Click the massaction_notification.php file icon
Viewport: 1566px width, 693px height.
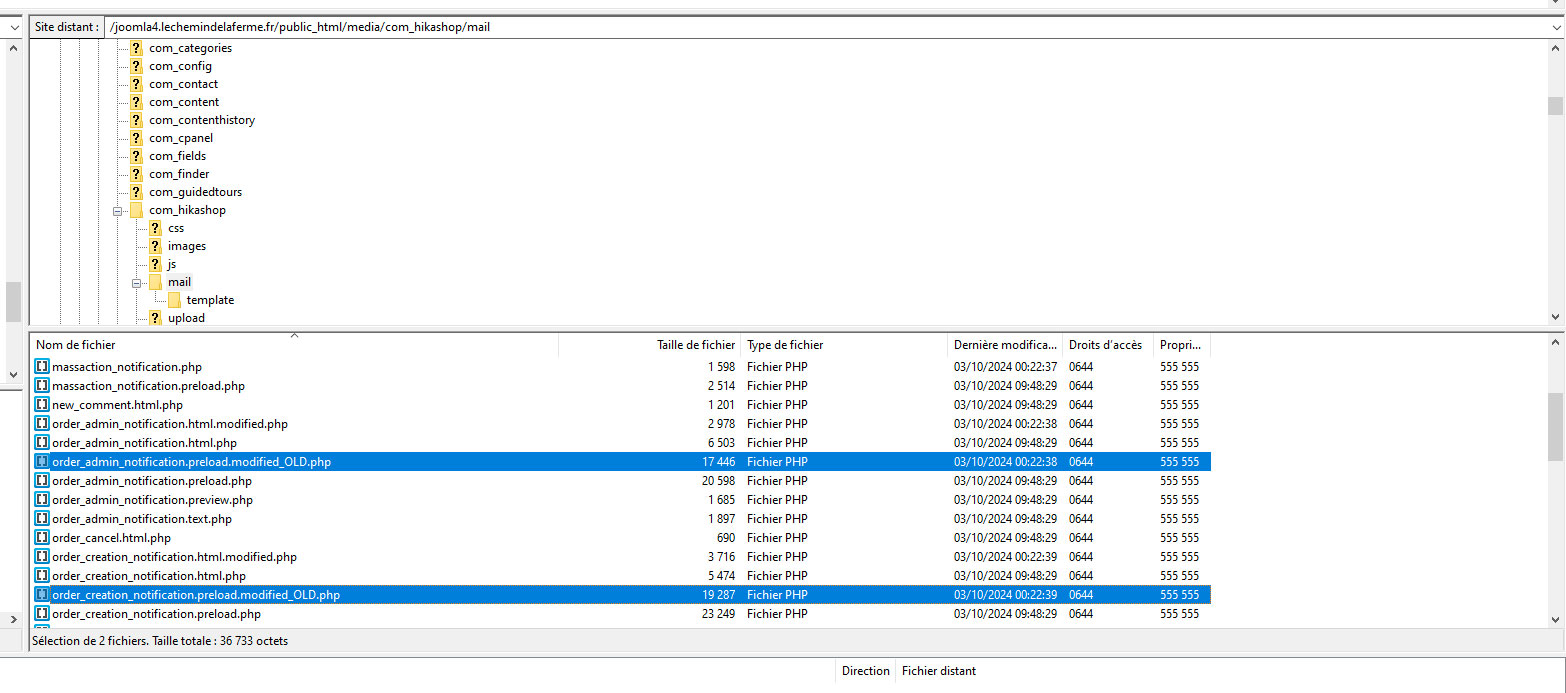coord(42,367)
